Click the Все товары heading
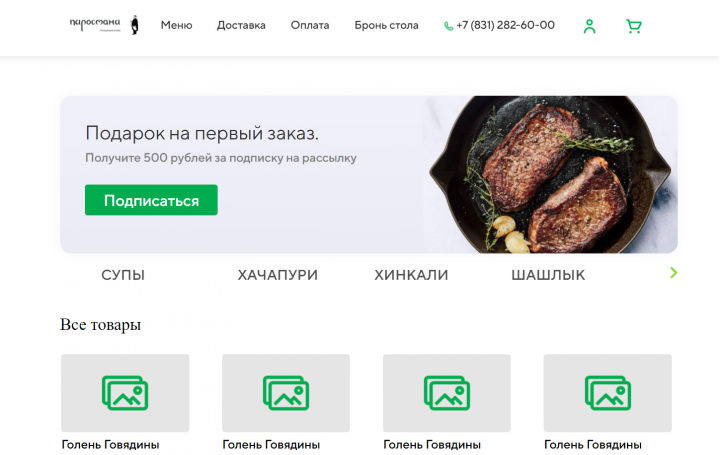Viewport: 720px width, 455px height. tap(100, 325)
